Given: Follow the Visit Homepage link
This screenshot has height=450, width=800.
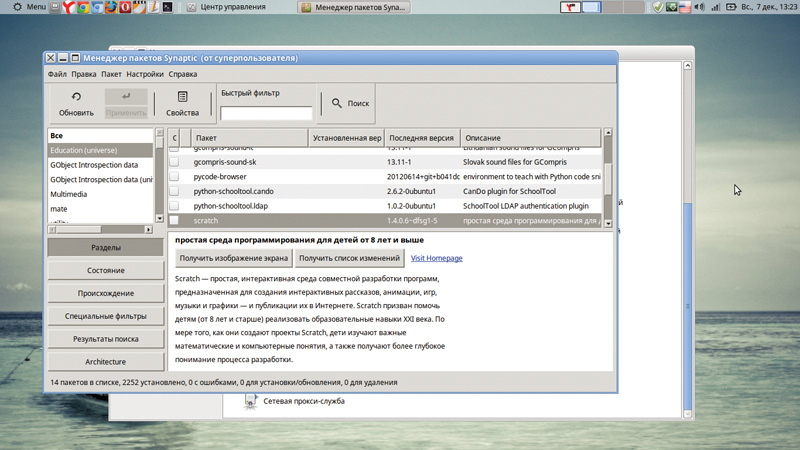Looking at the screenshot, I should pyautogui.click(x=436, y=258).
